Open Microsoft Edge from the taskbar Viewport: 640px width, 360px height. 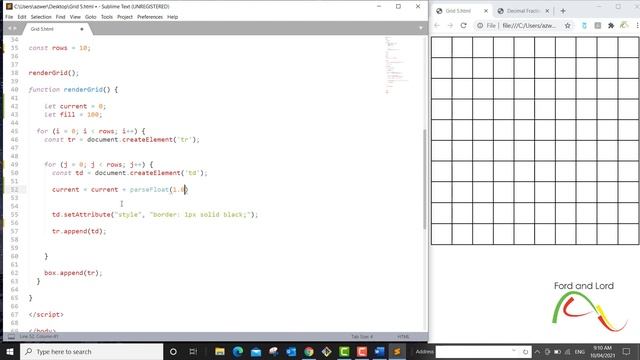point(238,351)
